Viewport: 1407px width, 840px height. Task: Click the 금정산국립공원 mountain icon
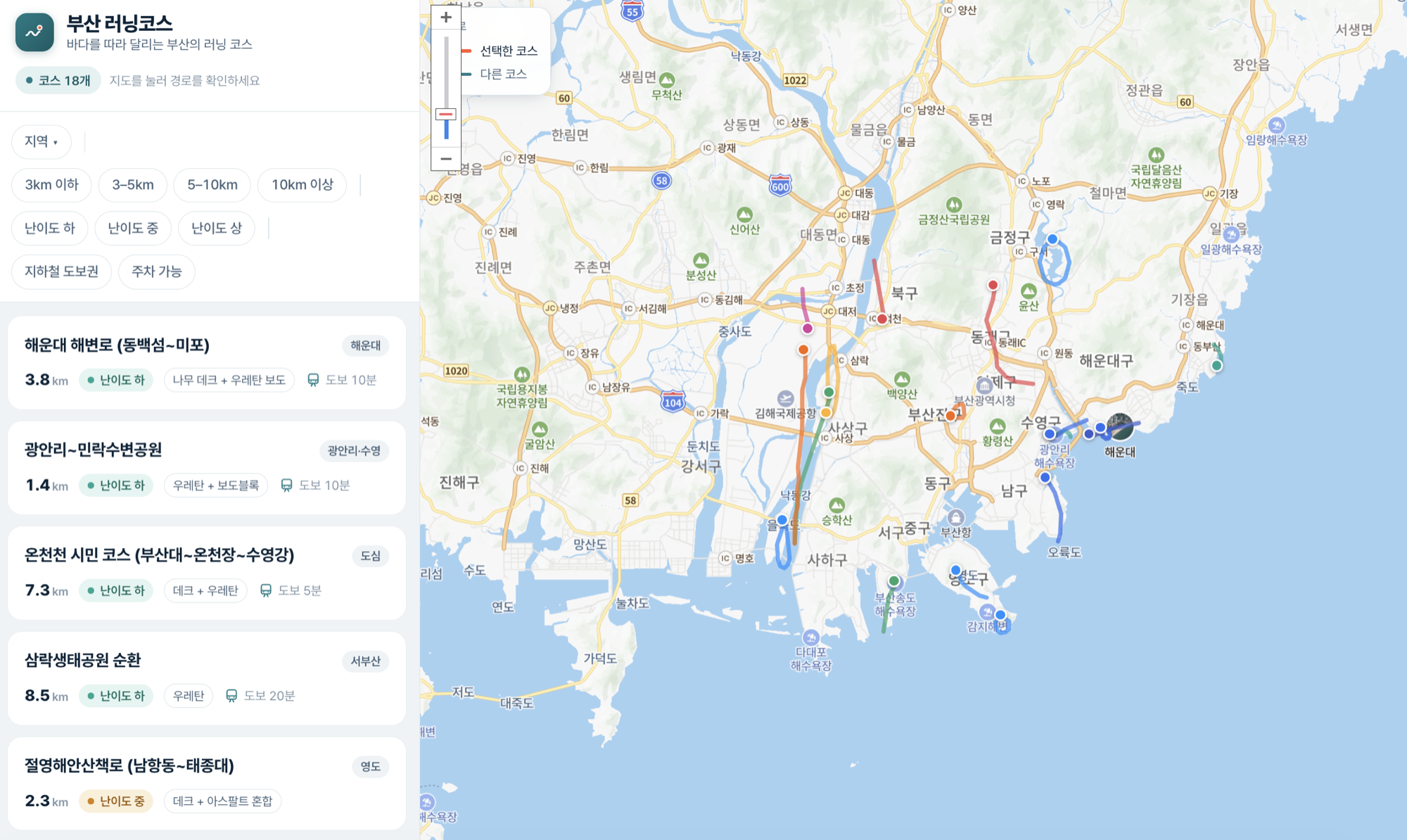coord(954,205)
